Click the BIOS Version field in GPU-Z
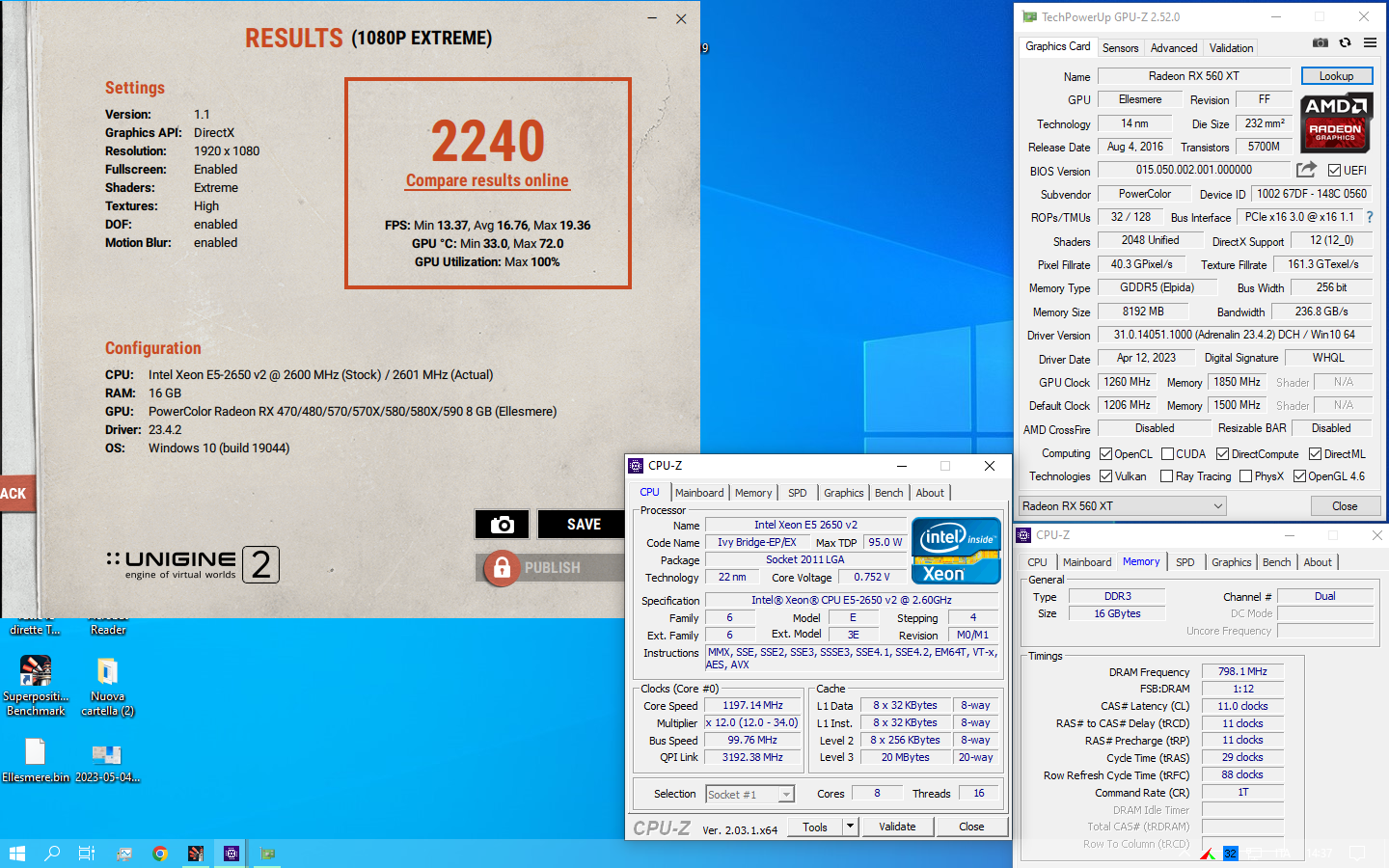 tap(1194, 170)
